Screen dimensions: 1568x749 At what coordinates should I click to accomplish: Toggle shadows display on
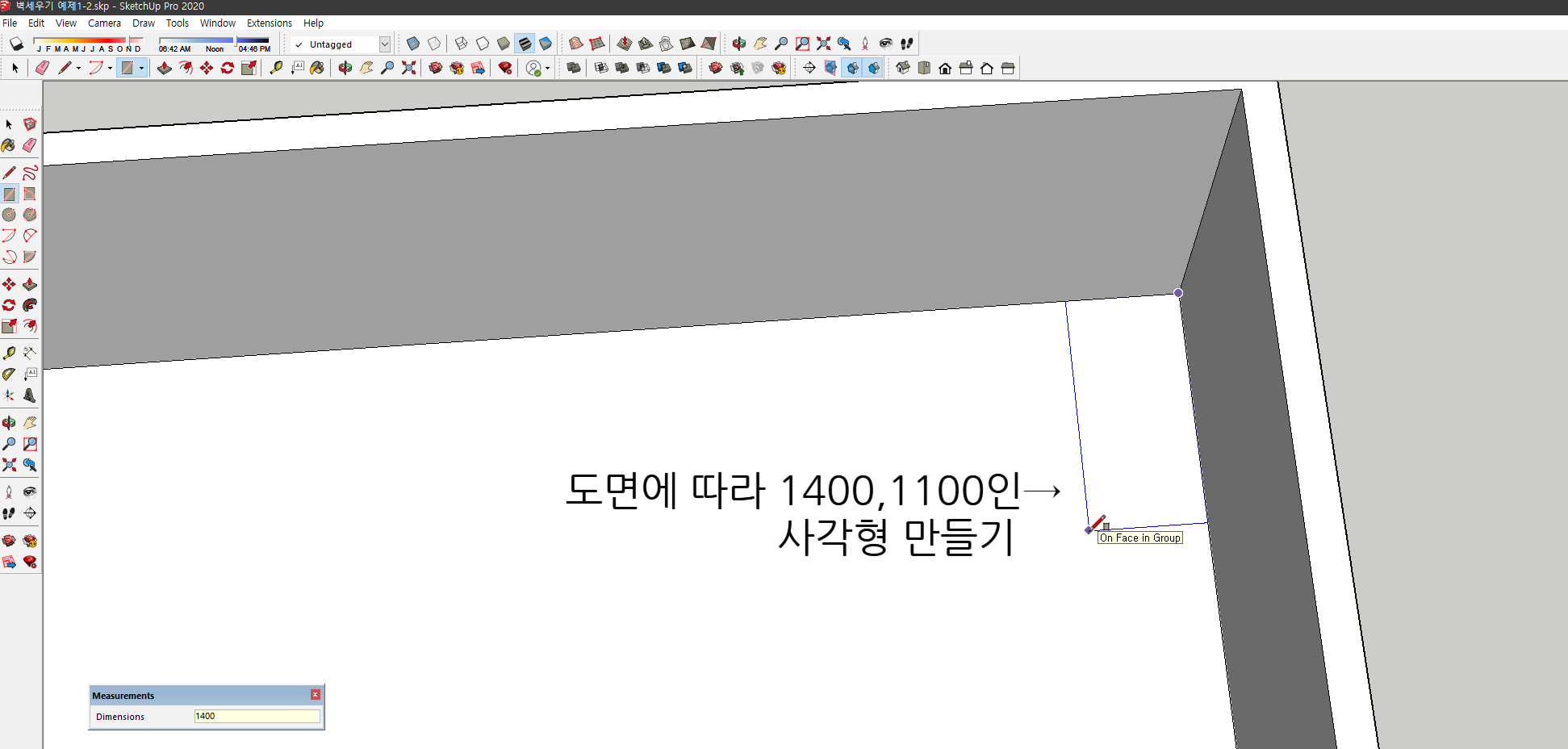(x=16, y=44)
